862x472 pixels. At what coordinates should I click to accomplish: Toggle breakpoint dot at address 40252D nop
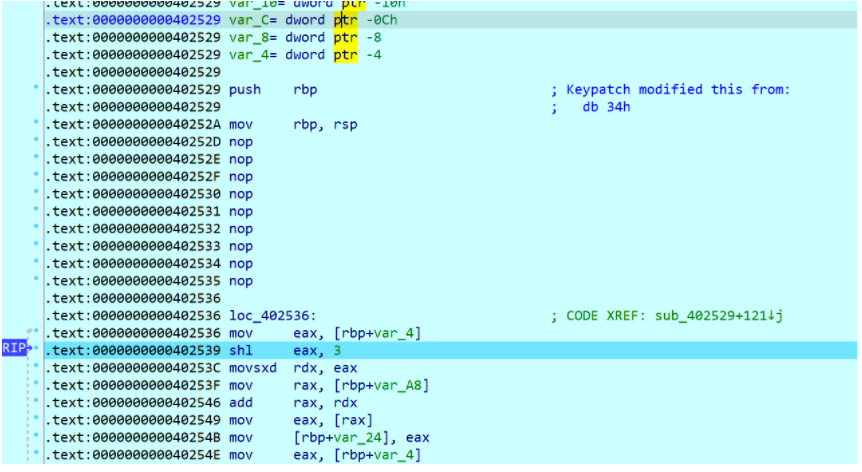(x=37, y=142)
